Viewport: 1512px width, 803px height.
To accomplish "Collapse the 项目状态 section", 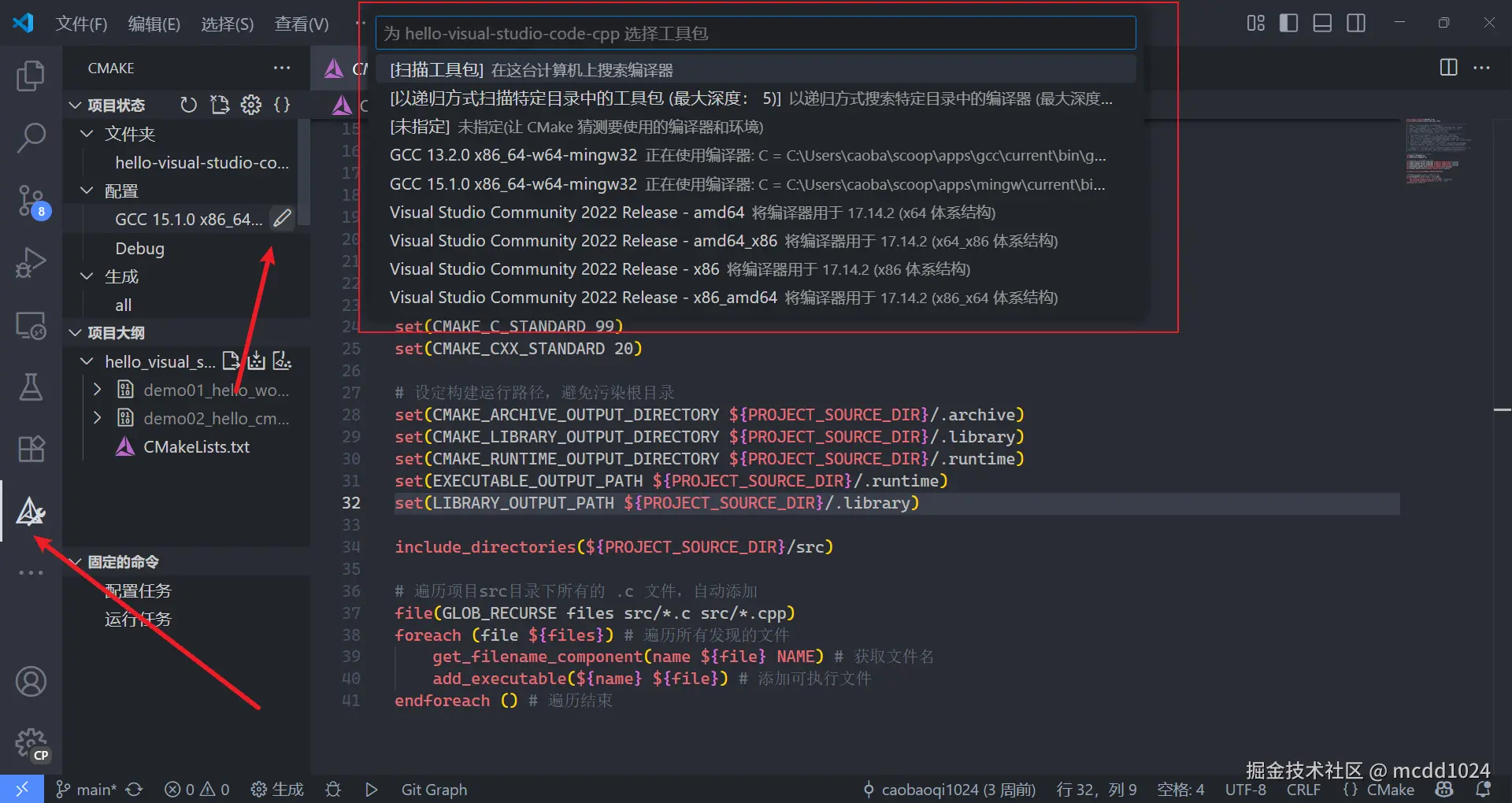I will point(75,105).
